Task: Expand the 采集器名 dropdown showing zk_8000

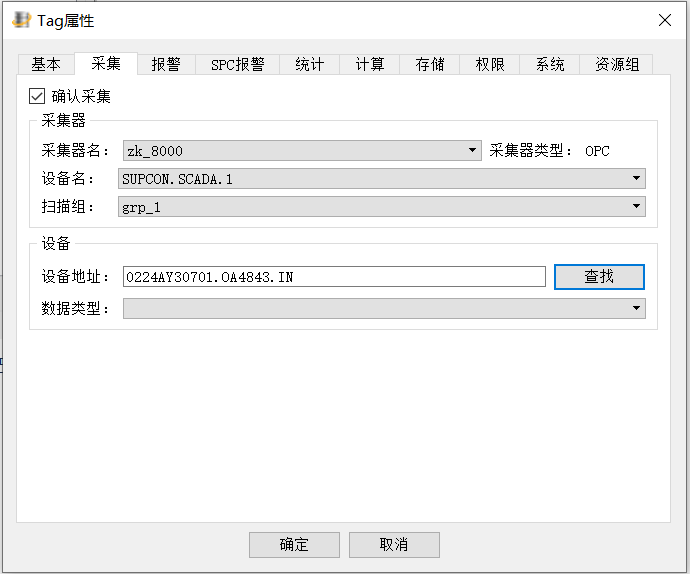Action: tap(302, 151)
